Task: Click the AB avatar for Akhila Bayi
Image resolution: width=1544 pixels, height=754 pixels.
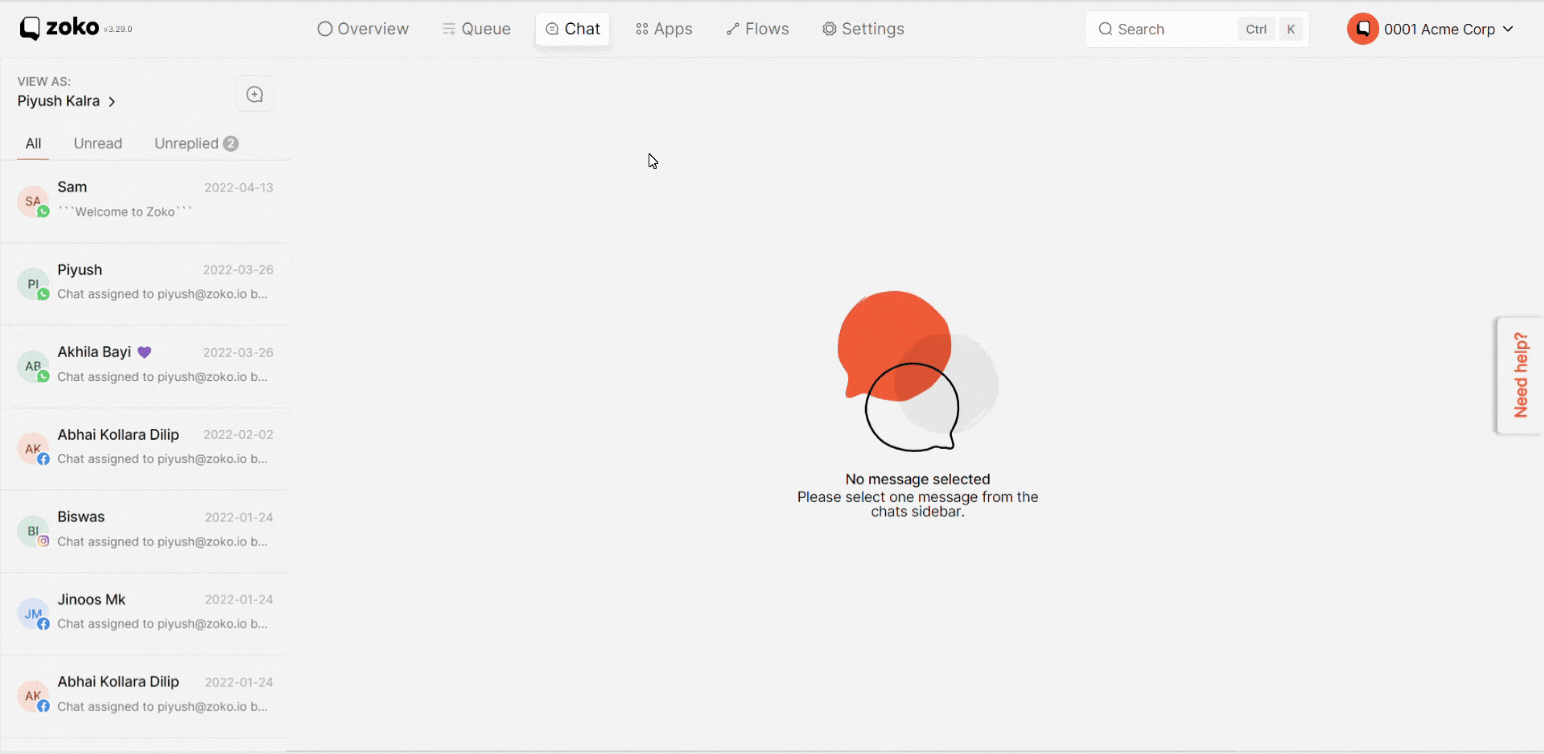Action: (x=33, y=366)
